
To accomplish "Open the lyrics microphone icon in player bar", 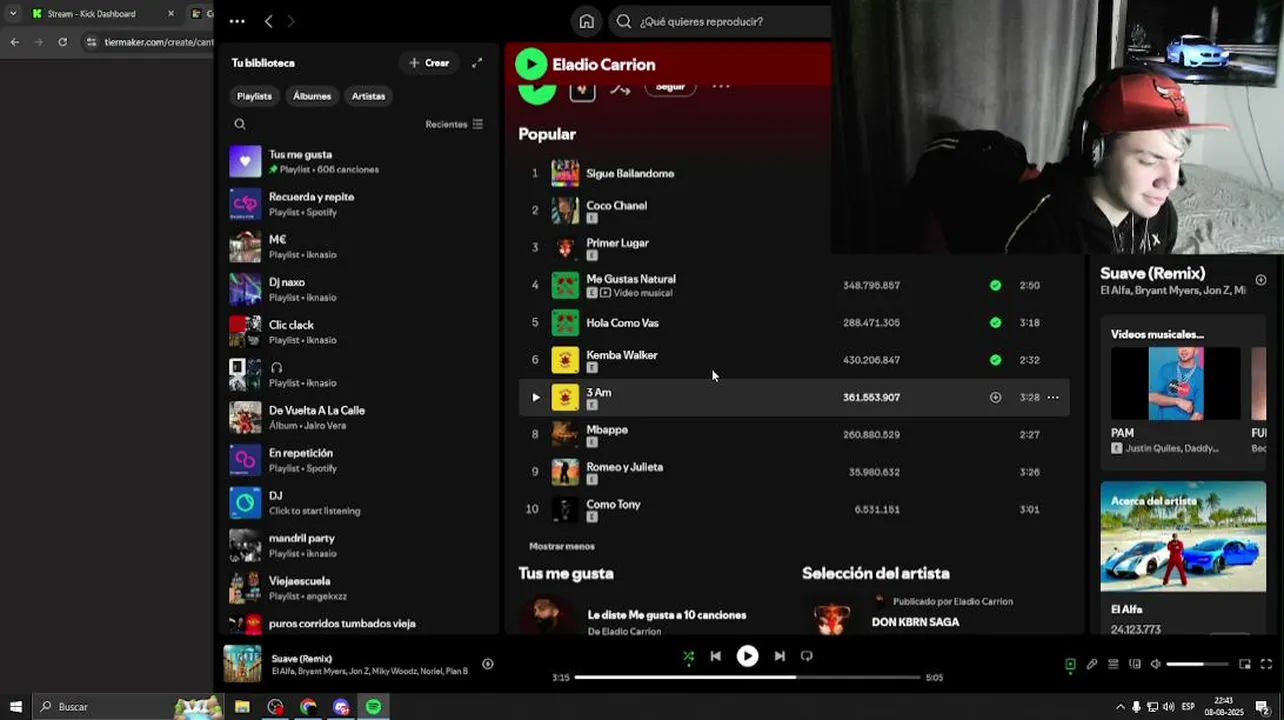I will pyautogui.click(x=1092, y=664).
